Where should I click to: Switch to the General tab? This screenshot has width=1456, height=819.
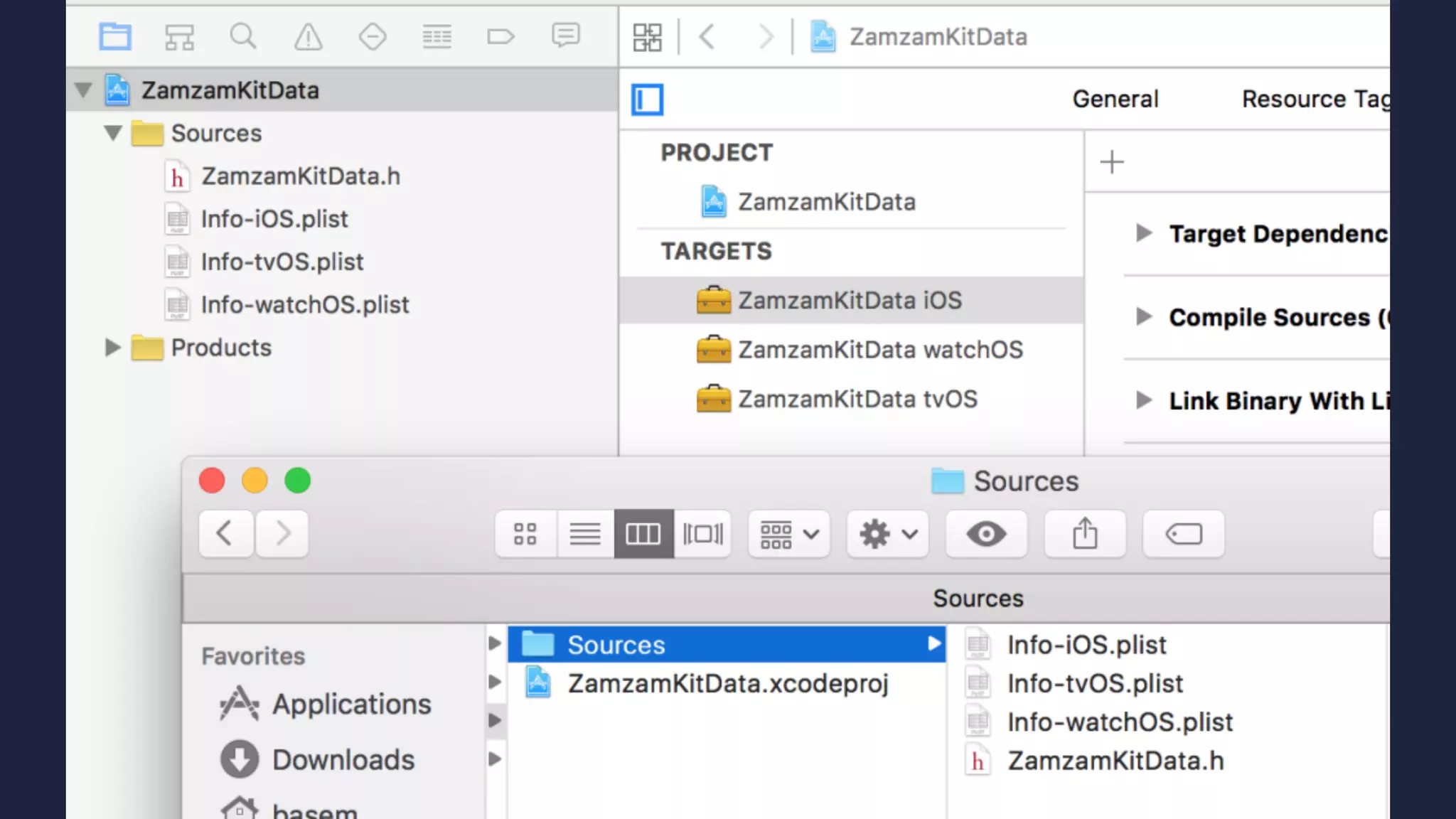click(x=1115, y=99)
